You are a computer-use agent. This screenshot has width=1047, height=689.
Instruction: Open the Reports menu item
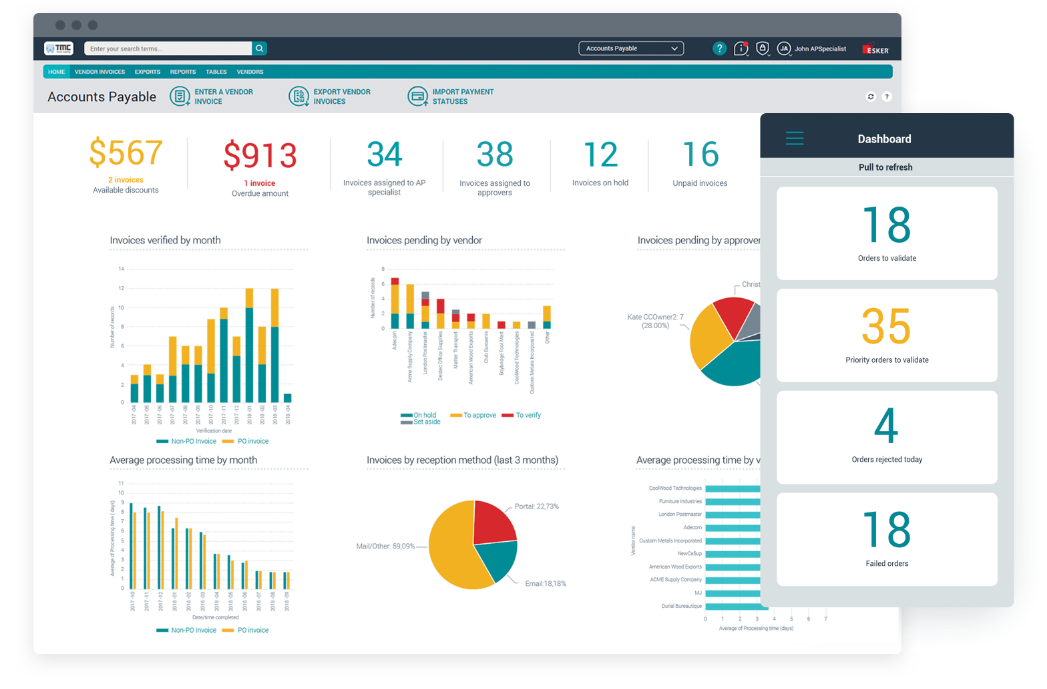coord(184,71)
